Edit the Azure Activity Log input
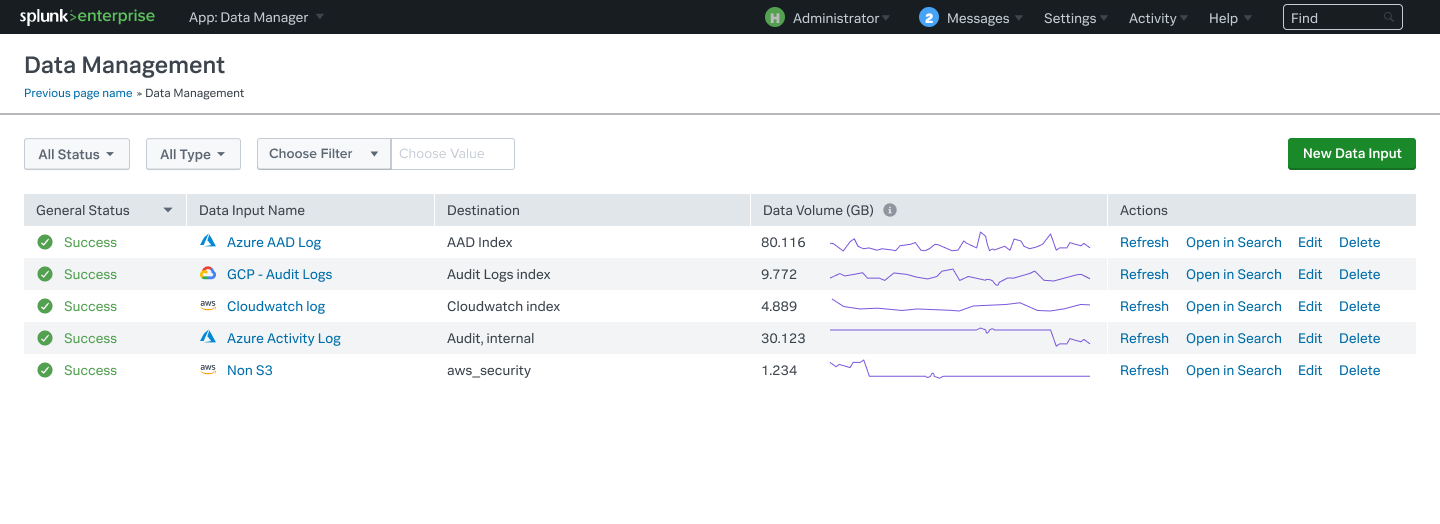Screen dimensions: 1440x524 pyautogui.click(x=1310, y=338)
